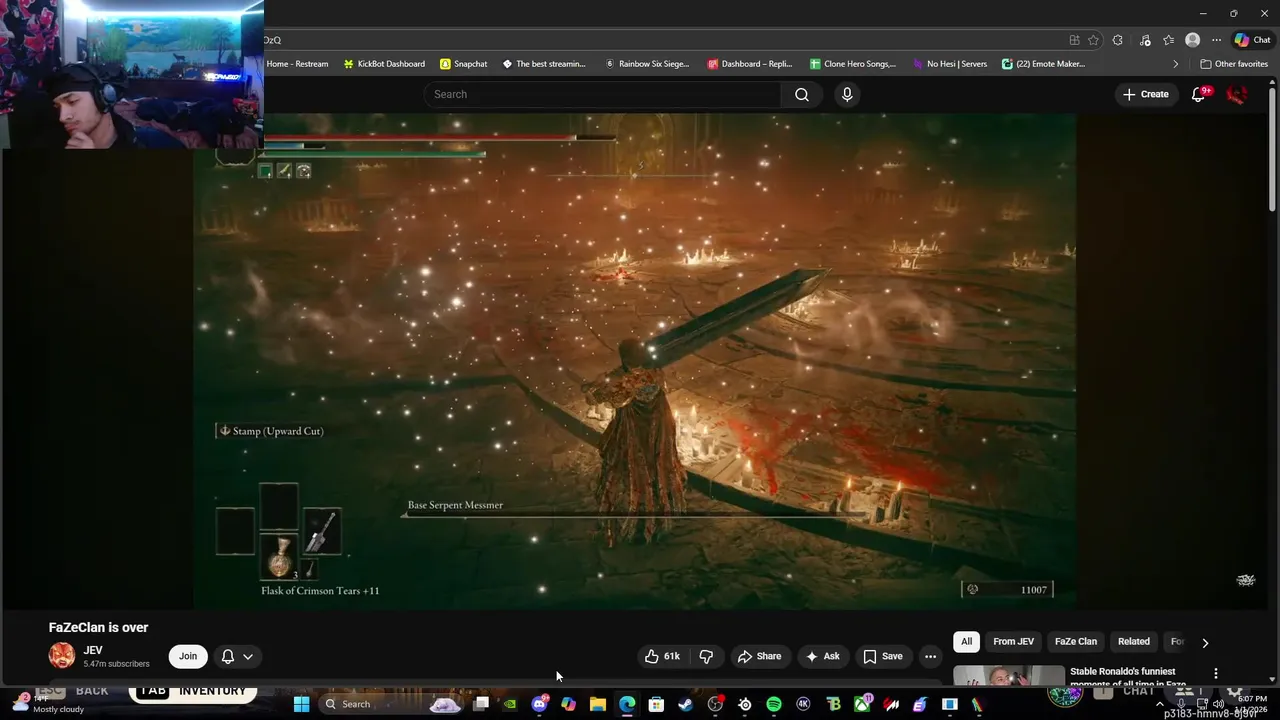The image size is (1280, 720).
Task: Open the YouTube account avatar menu
Action: click(x=1237, y=94)
